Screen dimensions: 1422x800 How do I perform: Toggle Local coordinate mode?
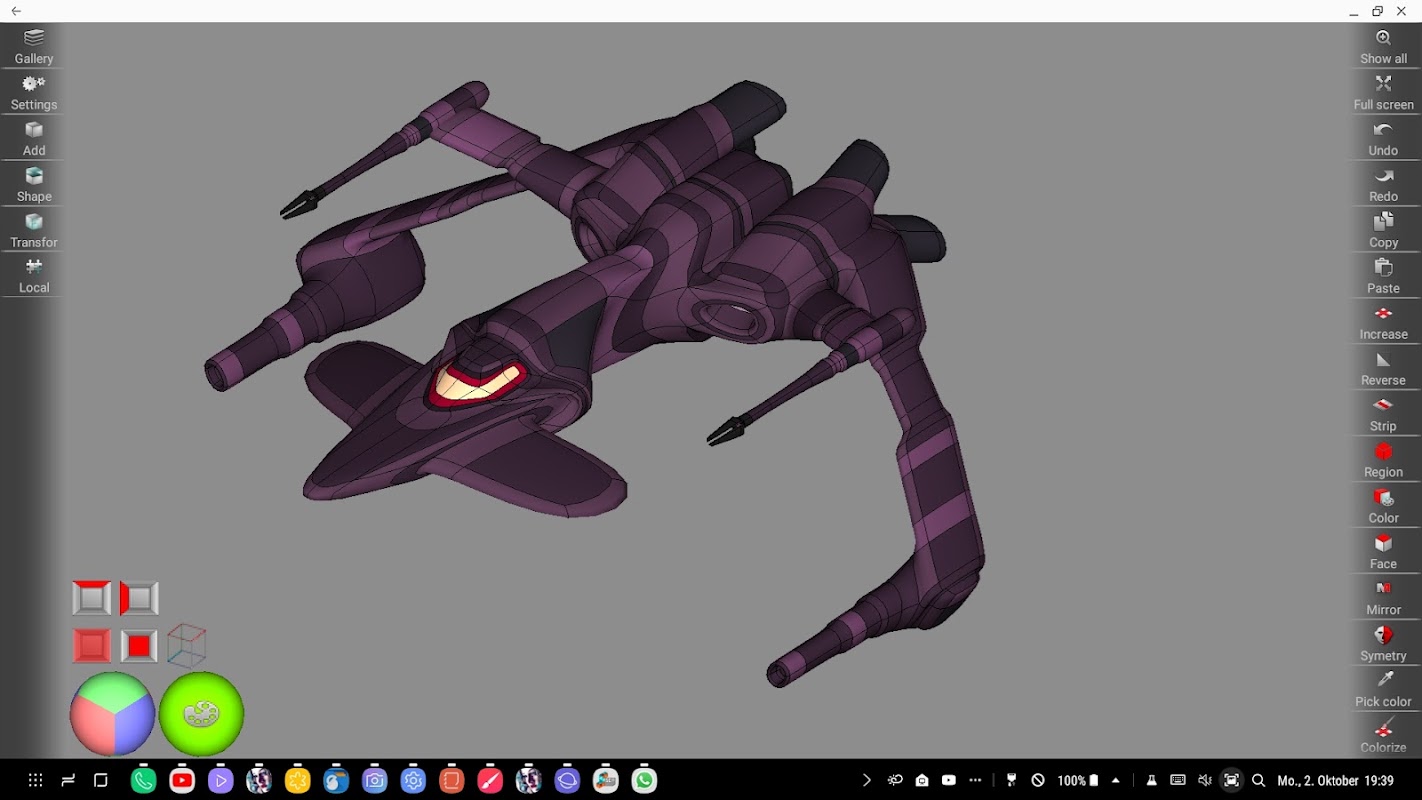tap(34, 276)
